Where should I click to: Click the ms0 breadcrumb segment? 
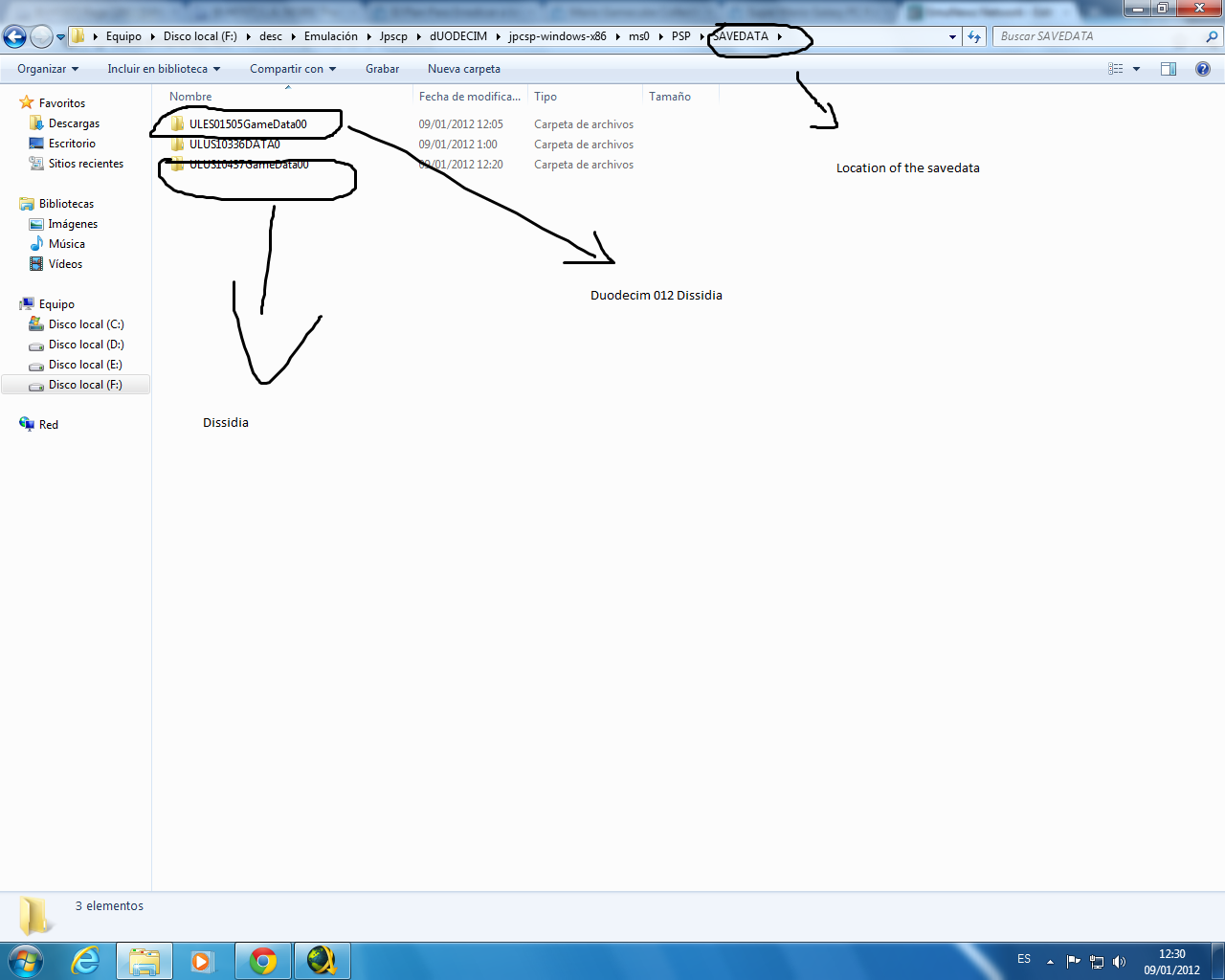pos(639,36)
